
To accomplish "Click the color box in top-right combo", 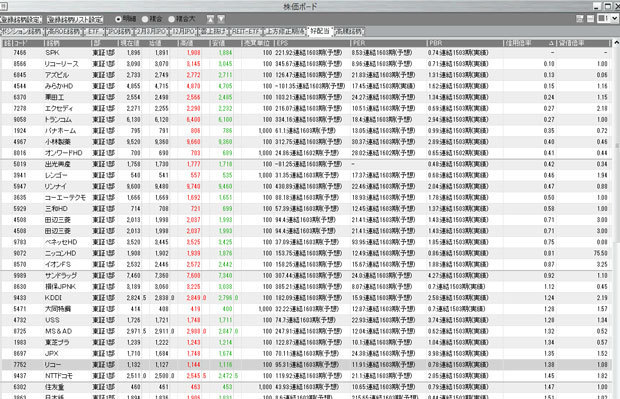I will coord(601,18).
